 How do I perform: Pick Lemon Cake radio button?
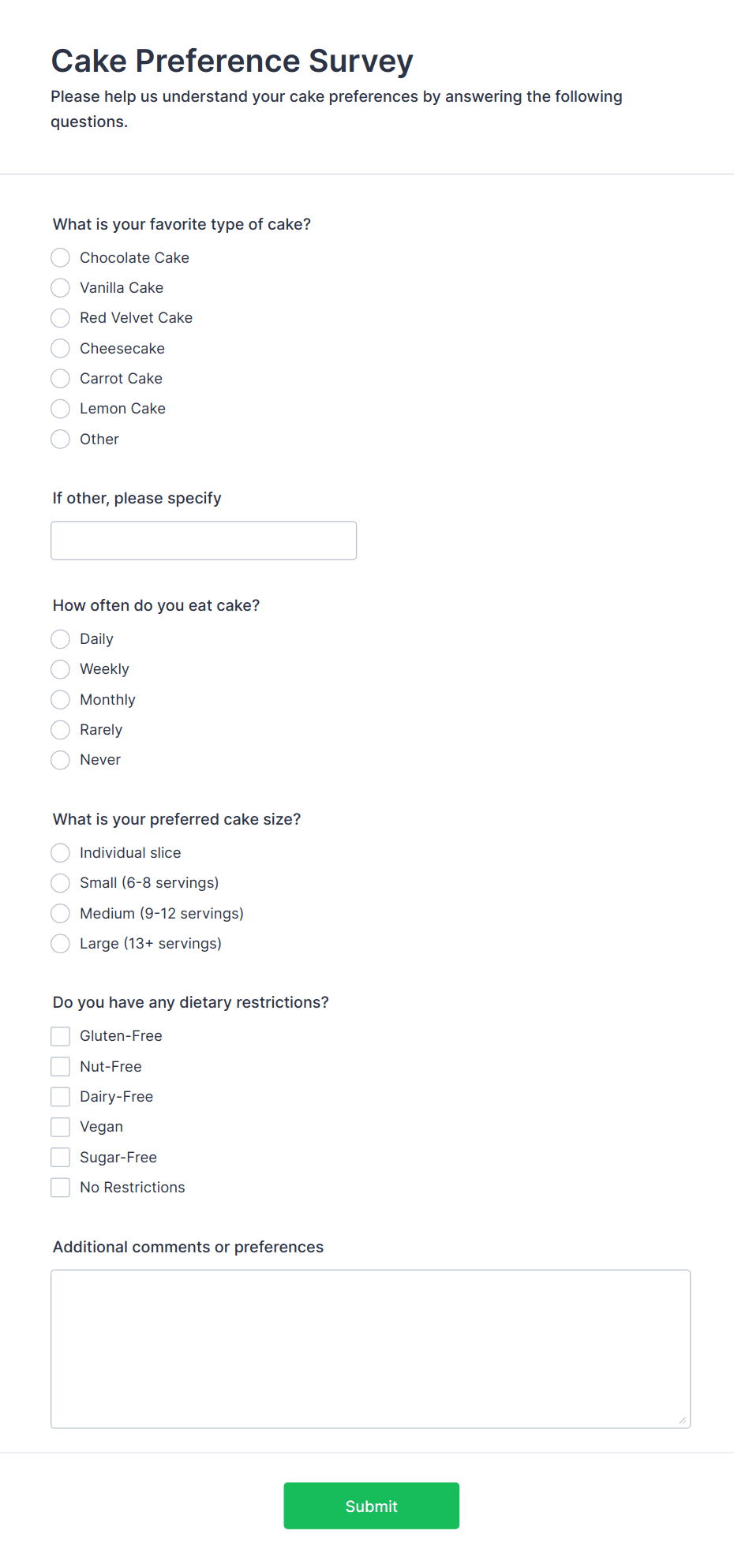point(61,409)
